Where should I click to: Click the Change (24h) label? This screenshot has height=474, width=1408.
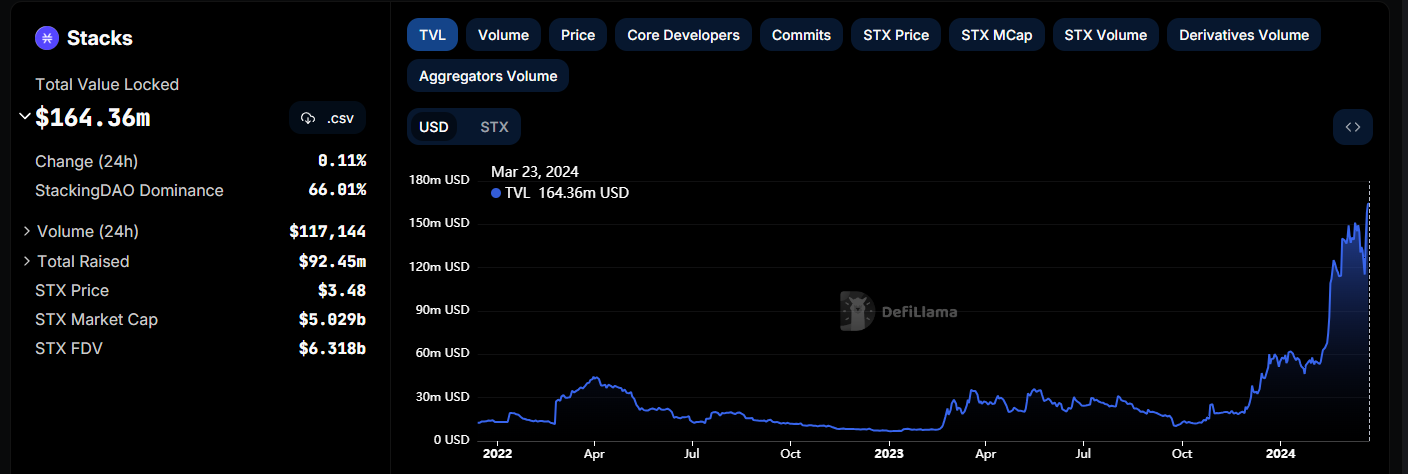coord(86,161)
